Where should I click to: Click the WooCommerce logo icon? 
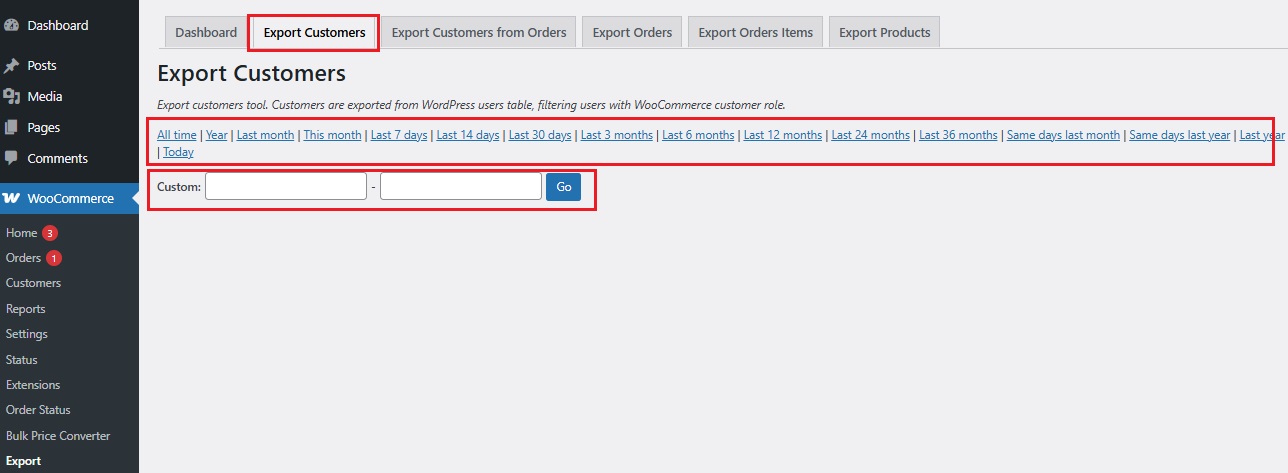coord(12,198)
